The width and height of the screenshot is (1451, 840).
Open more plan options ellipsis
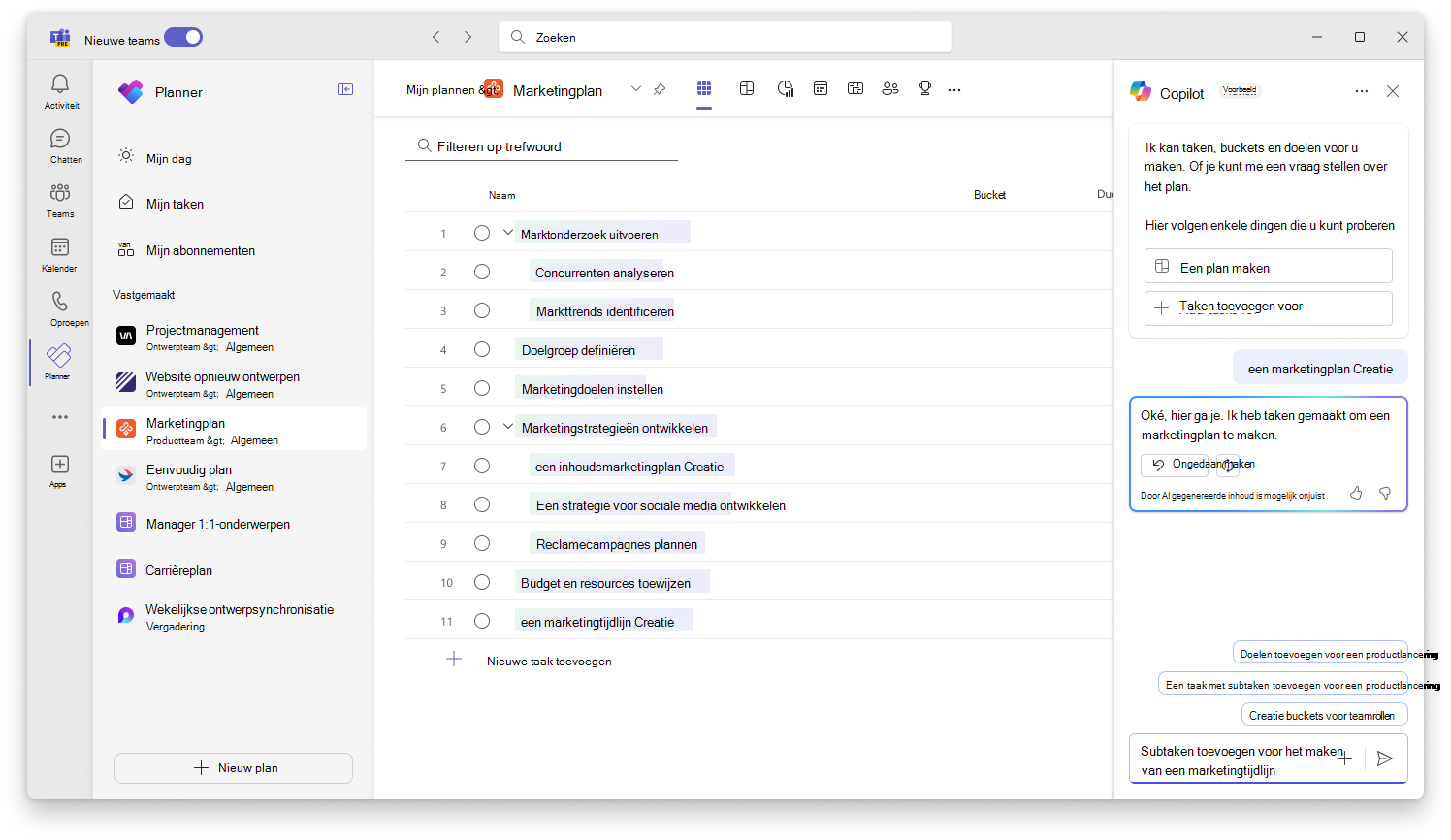pos(954,89)
